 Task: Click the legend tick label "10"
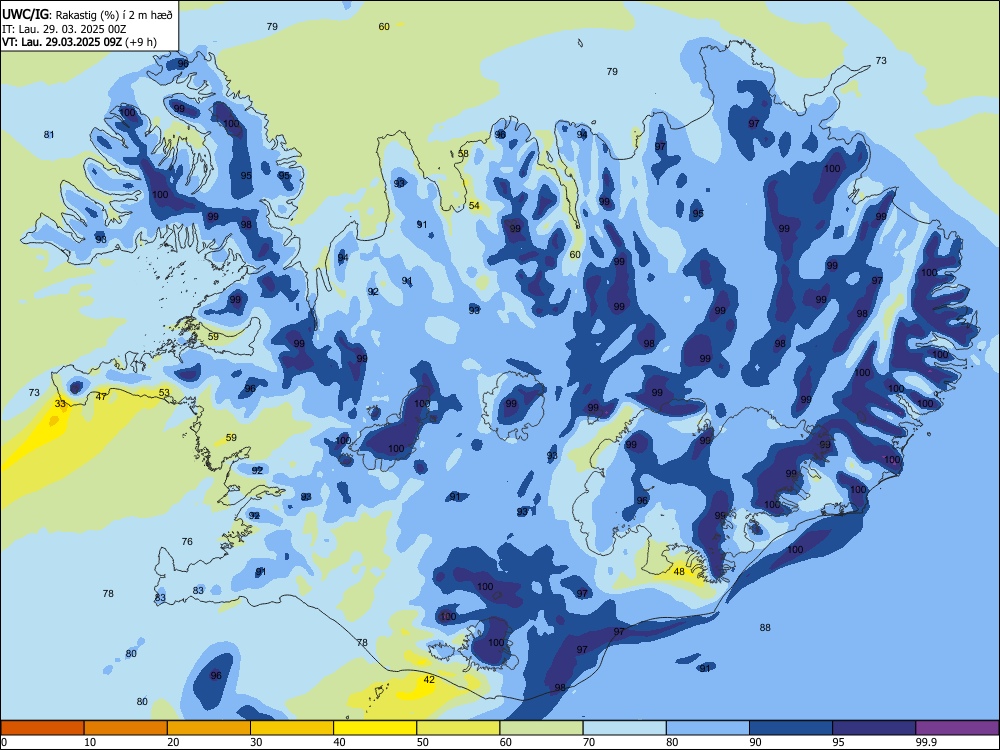point(90,742)
